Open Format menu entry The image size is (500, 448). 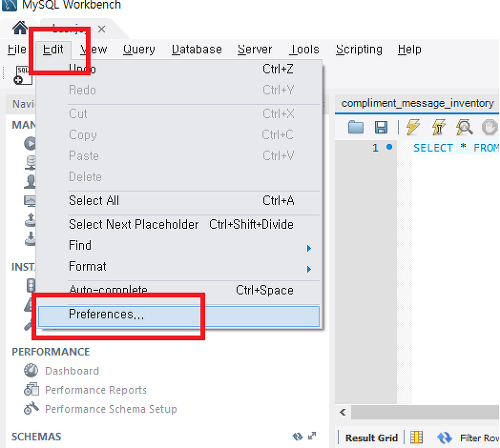pos(179,267)
